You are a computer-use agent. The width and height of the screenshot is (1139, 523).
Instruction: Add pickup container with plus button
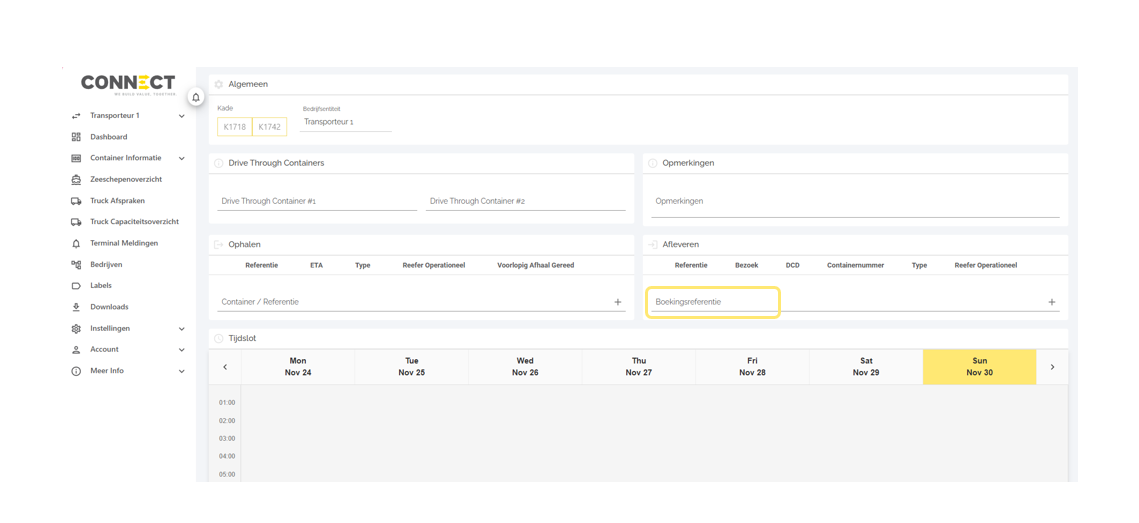click(x=617, y=302)
